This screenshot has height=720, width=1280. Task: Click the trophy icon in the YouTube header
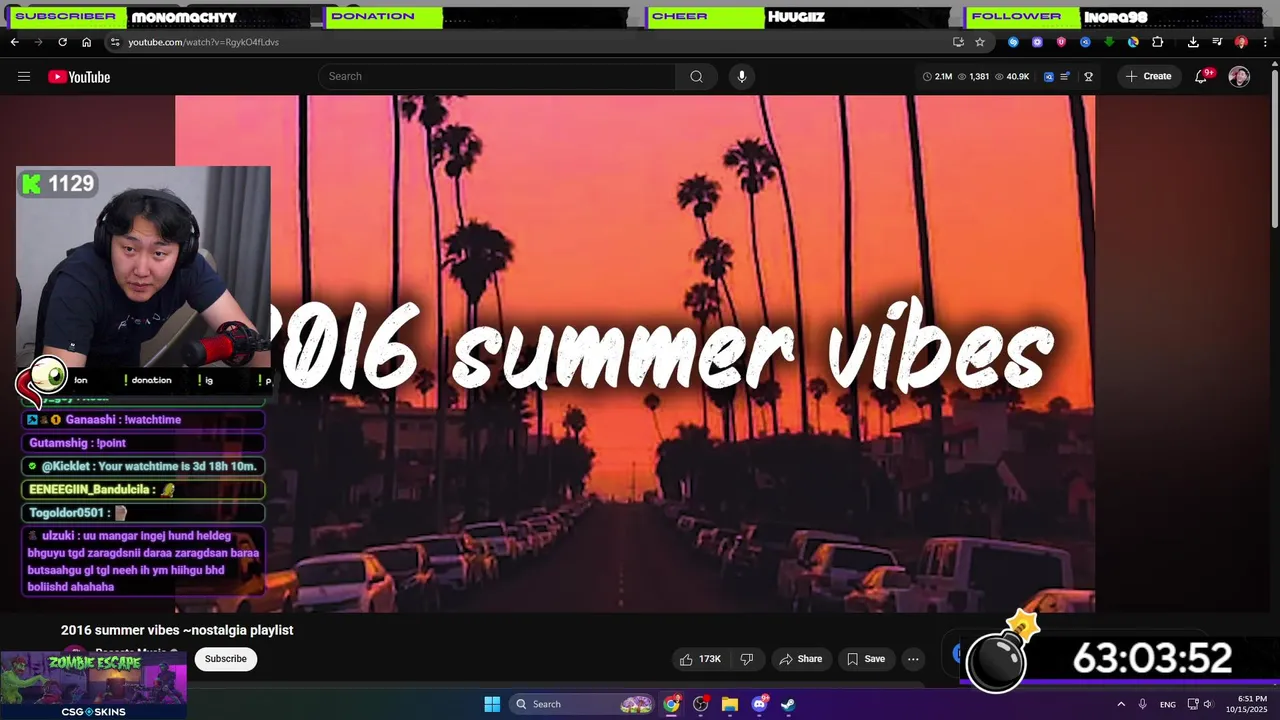pyautogui.click(x=1088, y=77)
